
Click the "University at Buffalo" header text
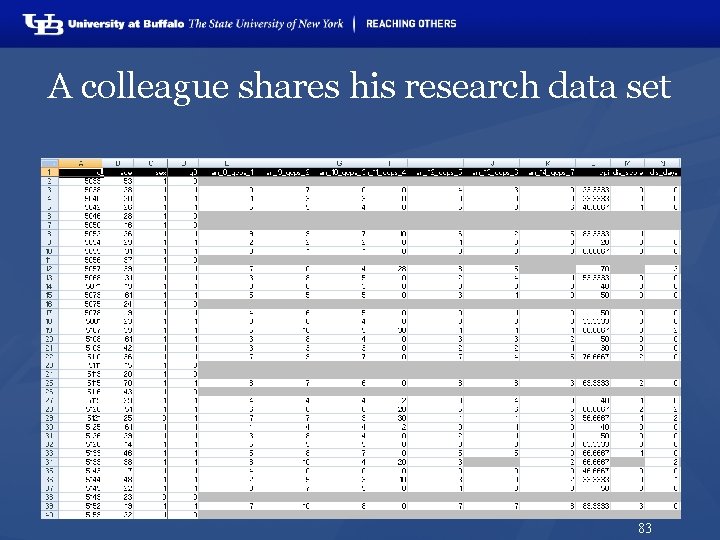point(126,24)
